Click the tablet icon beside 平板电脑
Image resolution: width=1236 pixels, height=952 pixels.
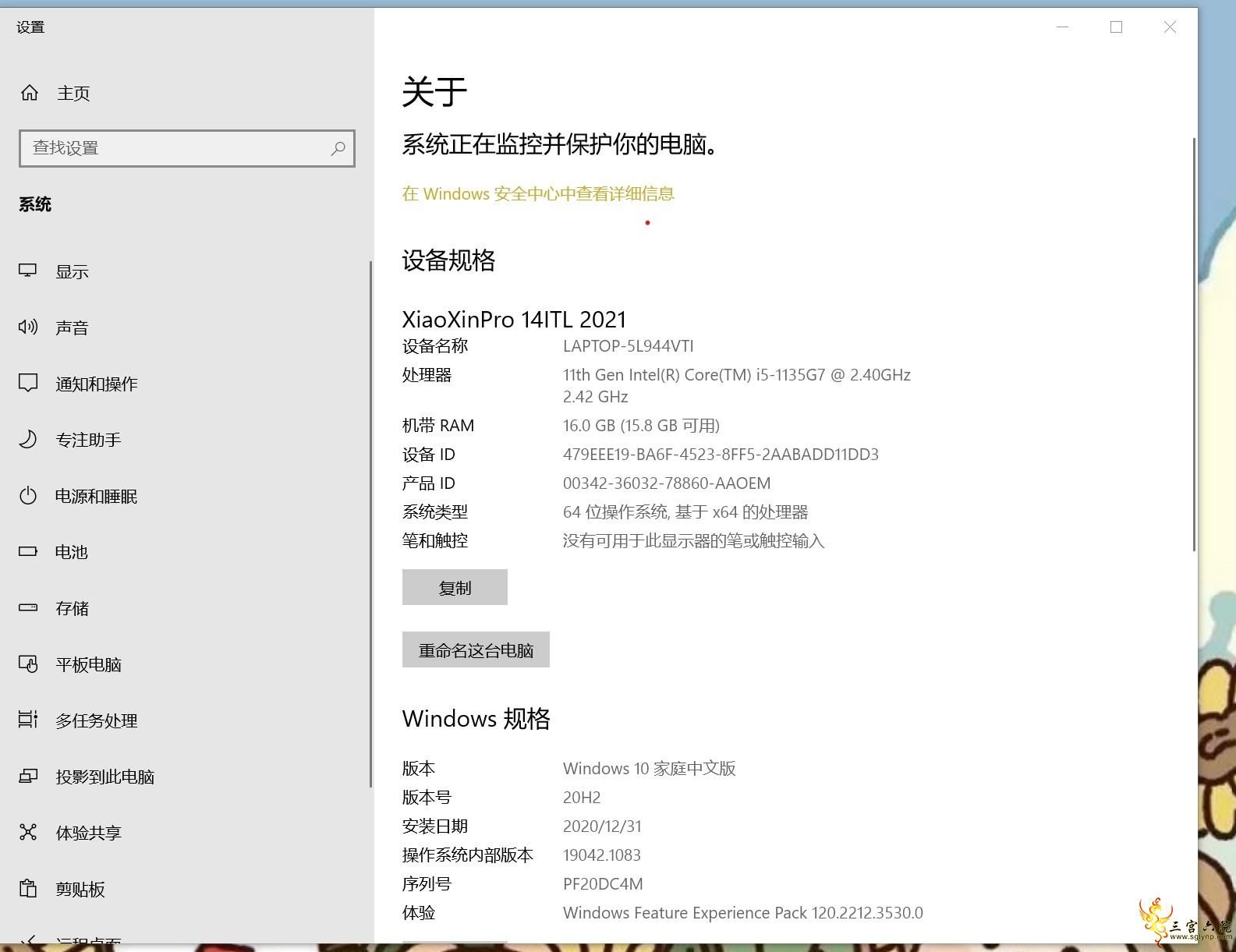[28, 664]
